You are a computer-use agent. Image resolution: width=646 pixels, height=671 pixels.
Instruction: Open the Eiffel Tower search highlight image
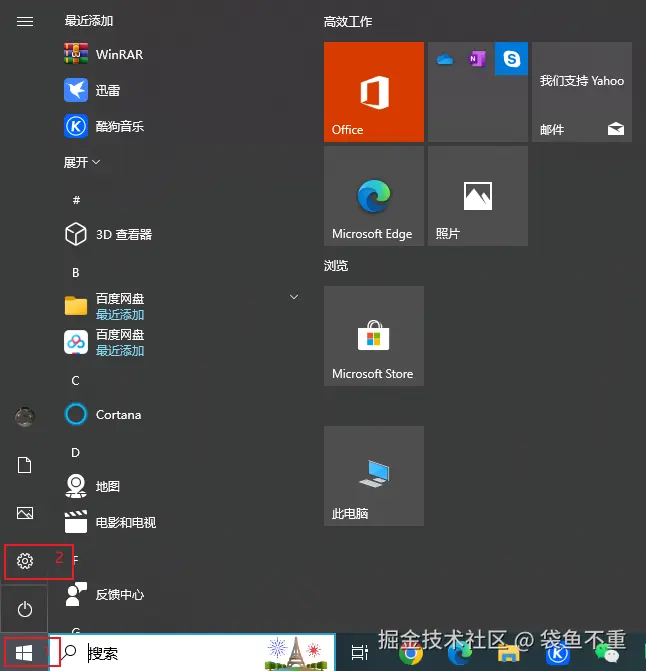[x=295, y=653]
